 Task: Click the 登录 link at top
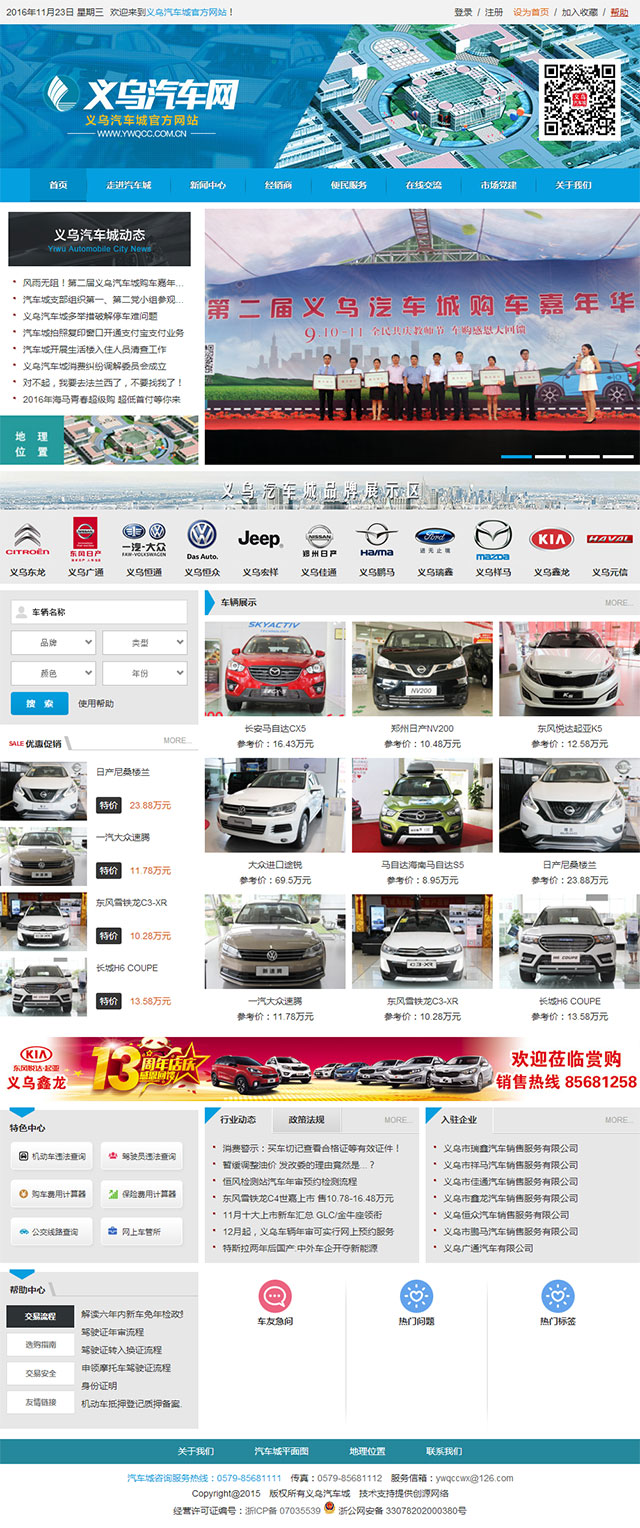point(463,12)
